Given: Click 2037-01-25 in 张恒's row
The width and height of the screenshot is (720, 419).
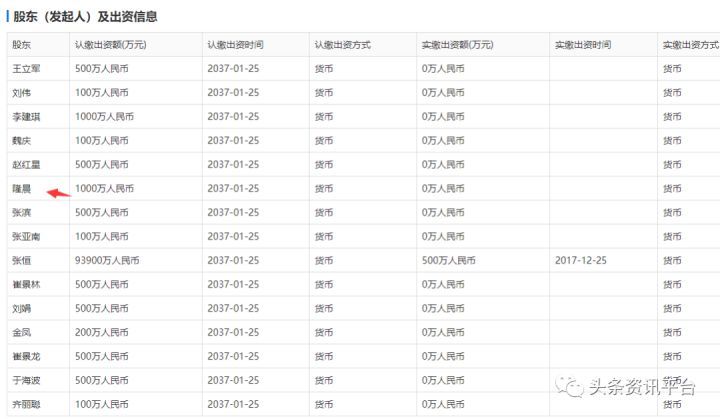Looking at the screenshot, I should point(233,260).
